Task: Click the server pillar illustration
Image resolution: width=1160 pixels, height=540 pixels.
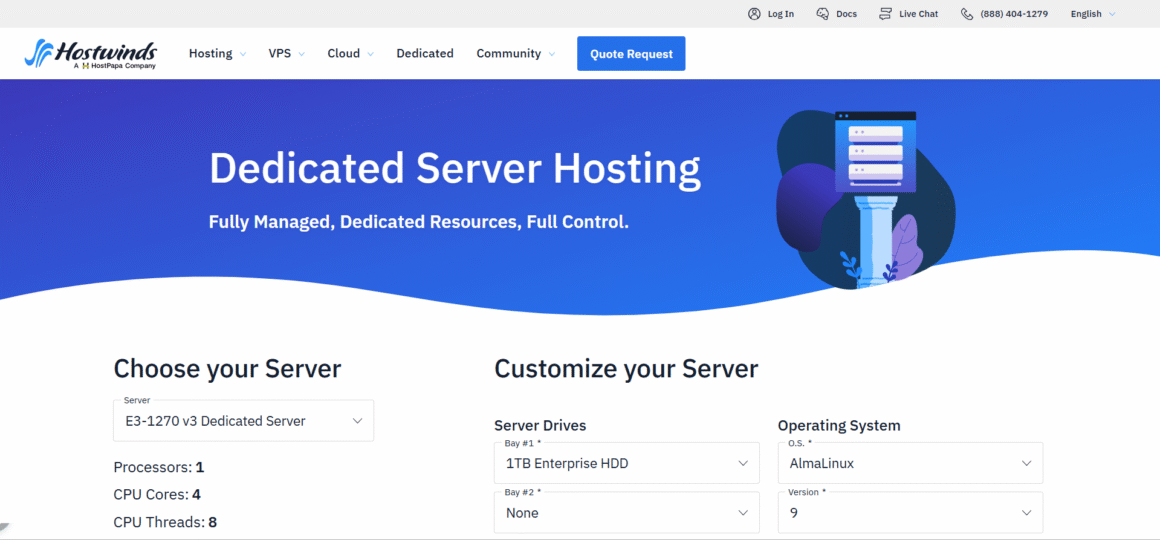Action: tap(866, 200)
